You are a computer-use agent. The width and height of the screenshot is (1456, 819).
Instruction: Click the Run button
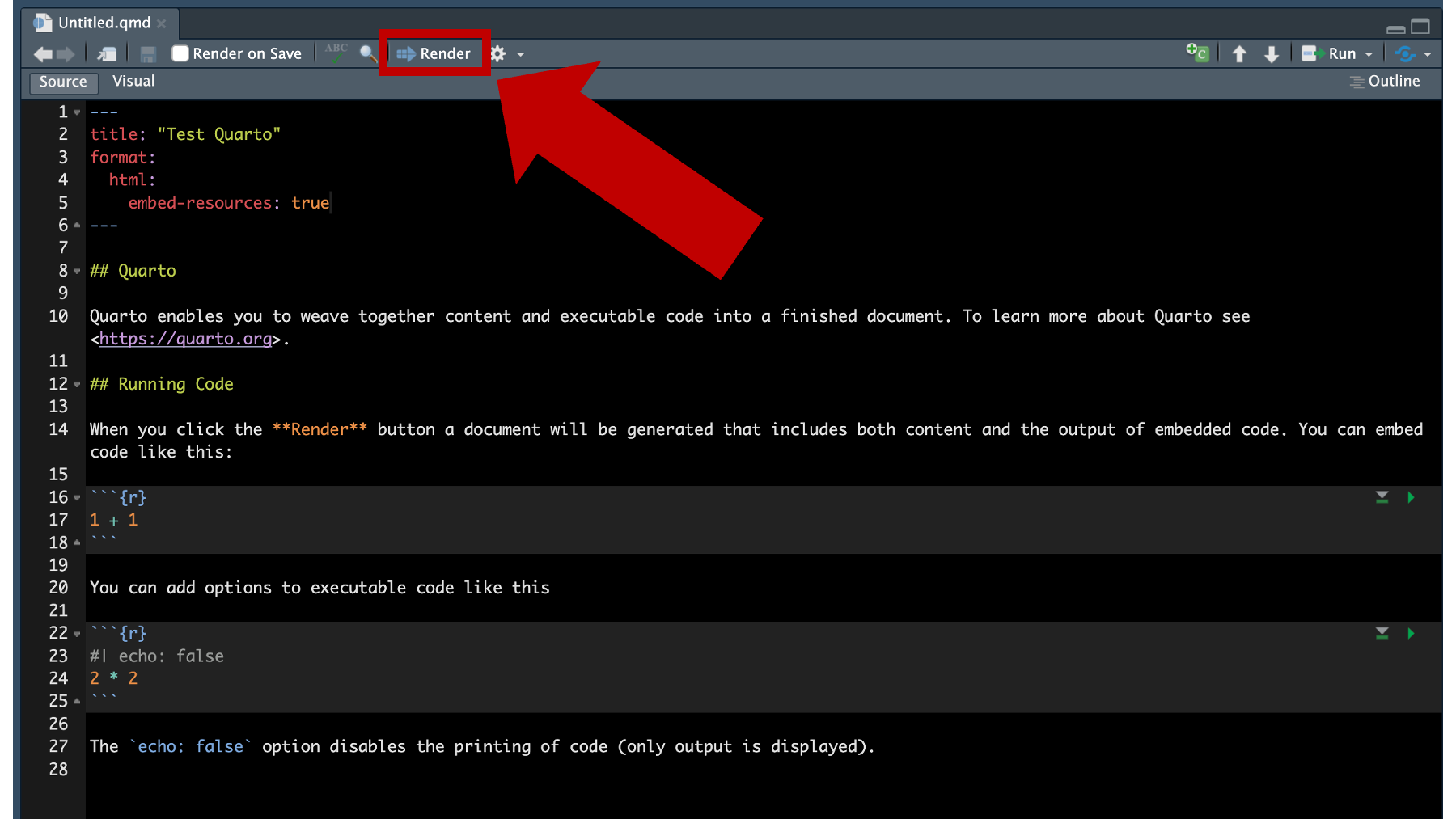pyautogui.click(x=1329, y=53)
